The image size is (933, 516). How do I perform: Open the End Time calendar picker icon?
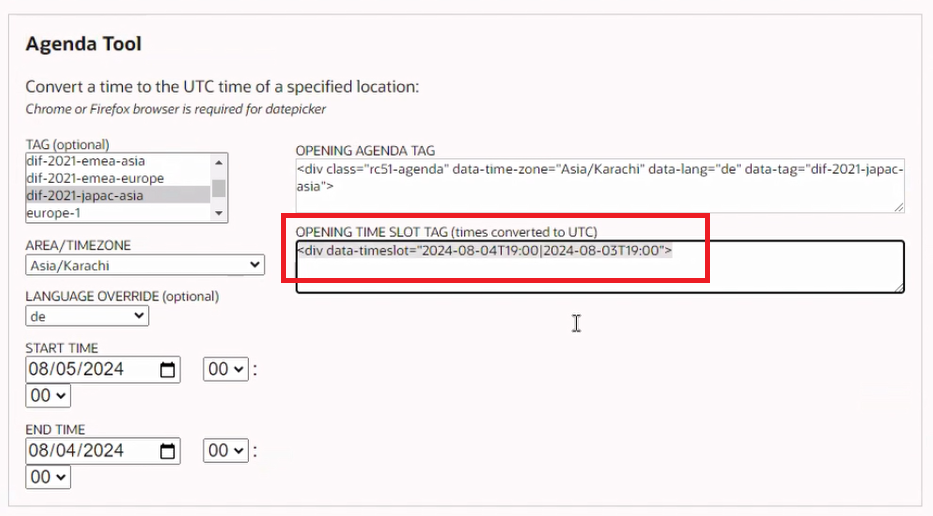(168, 451)
